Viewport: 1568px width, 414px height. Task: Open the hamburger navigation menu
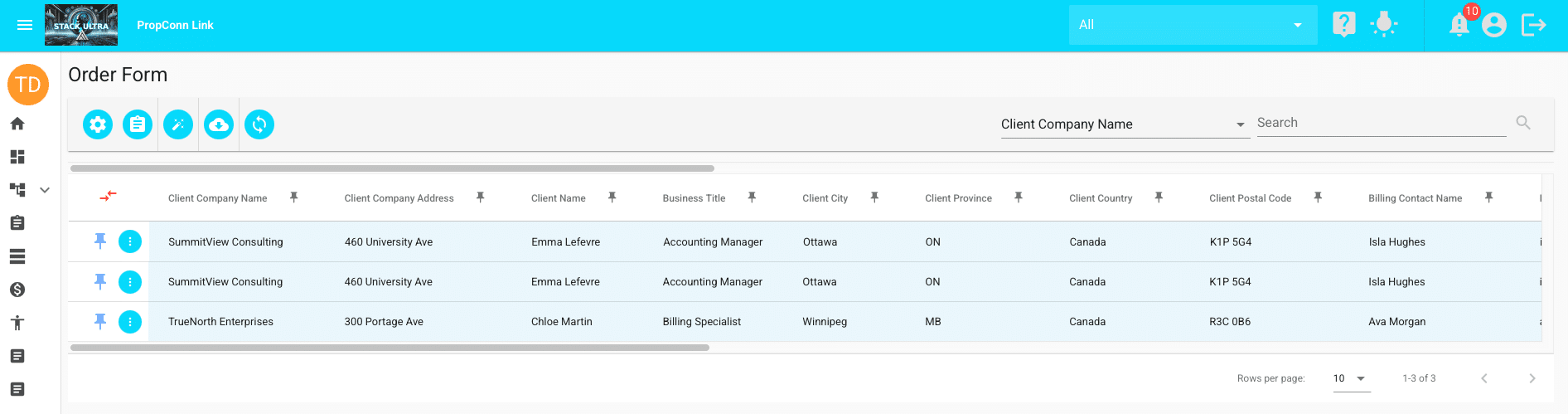(25, 25)
